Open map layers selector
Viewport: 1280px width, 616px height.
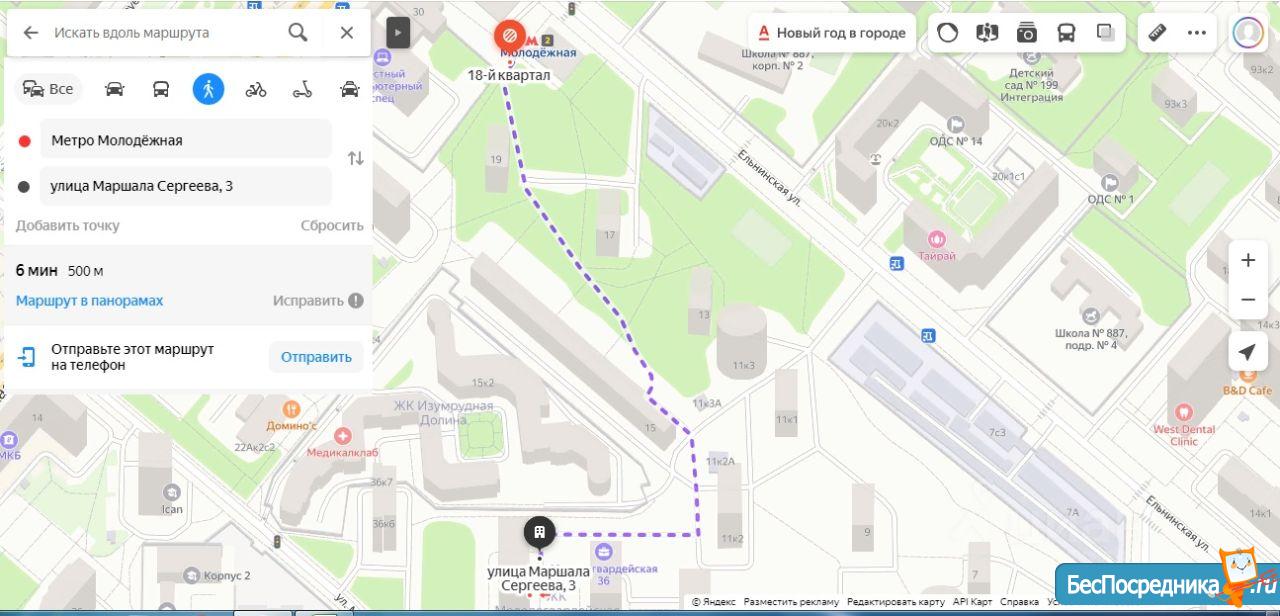click(1106, 32)
